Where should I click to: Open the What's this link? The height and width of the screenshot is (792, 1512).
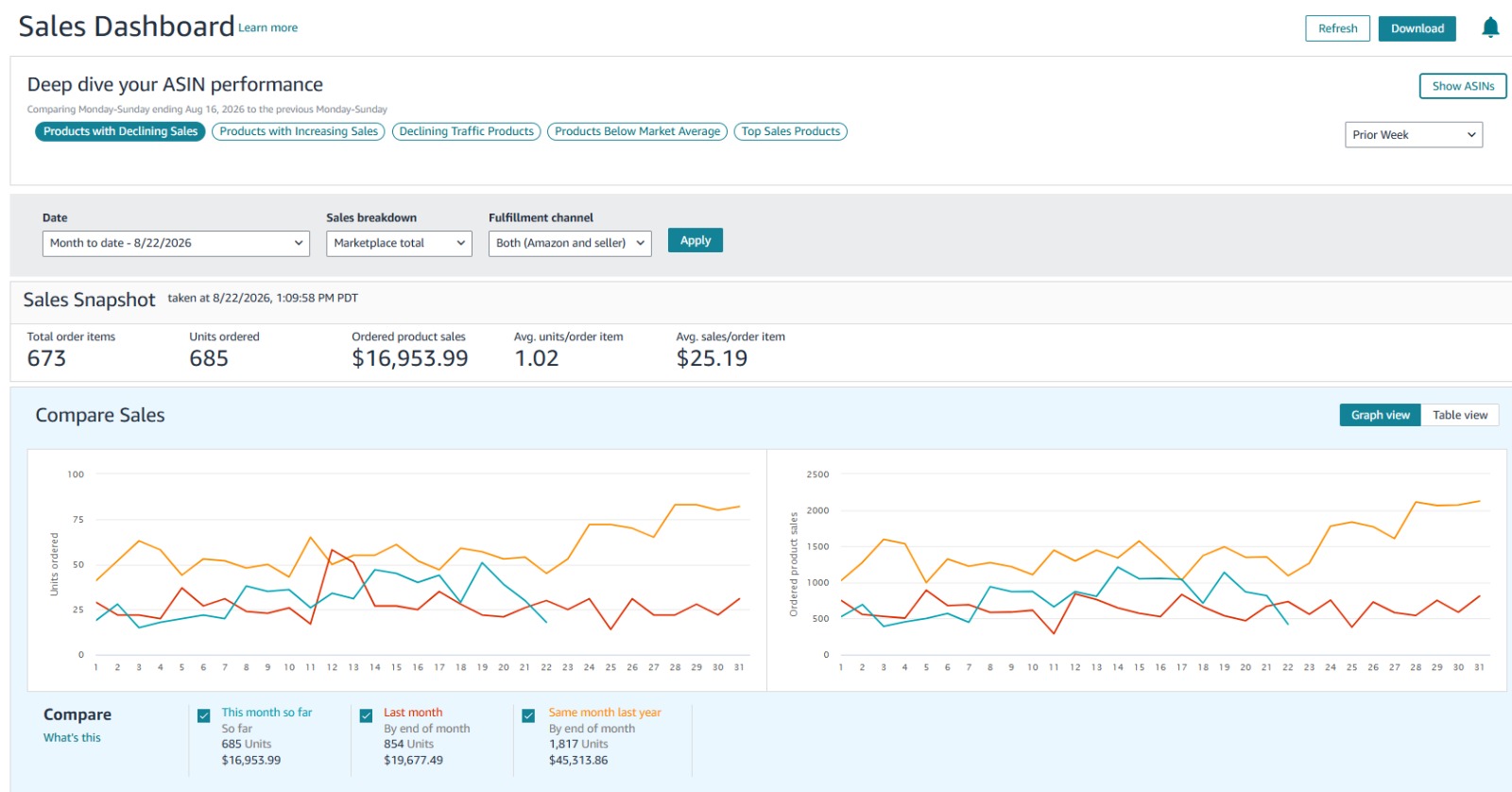[x=72, y=737]
